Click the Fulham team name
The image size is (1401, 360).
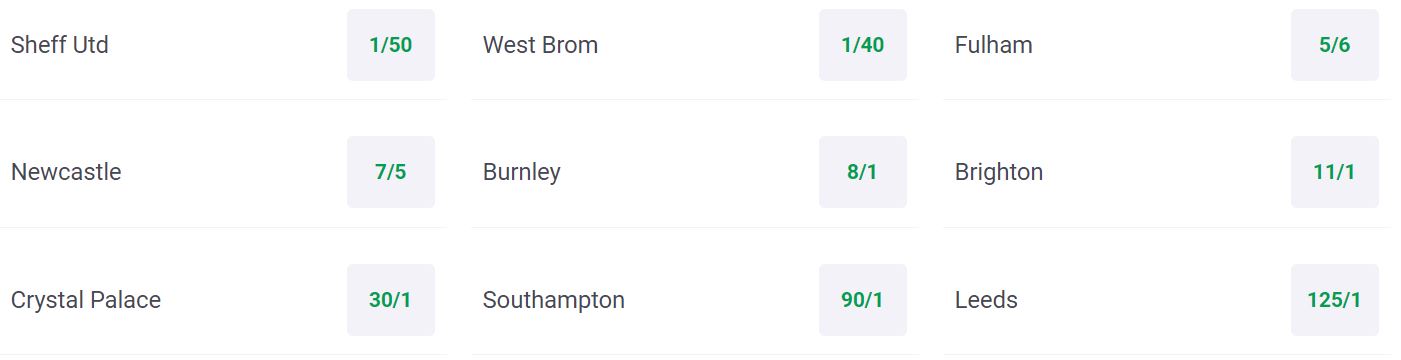click(x=994, y=45)
